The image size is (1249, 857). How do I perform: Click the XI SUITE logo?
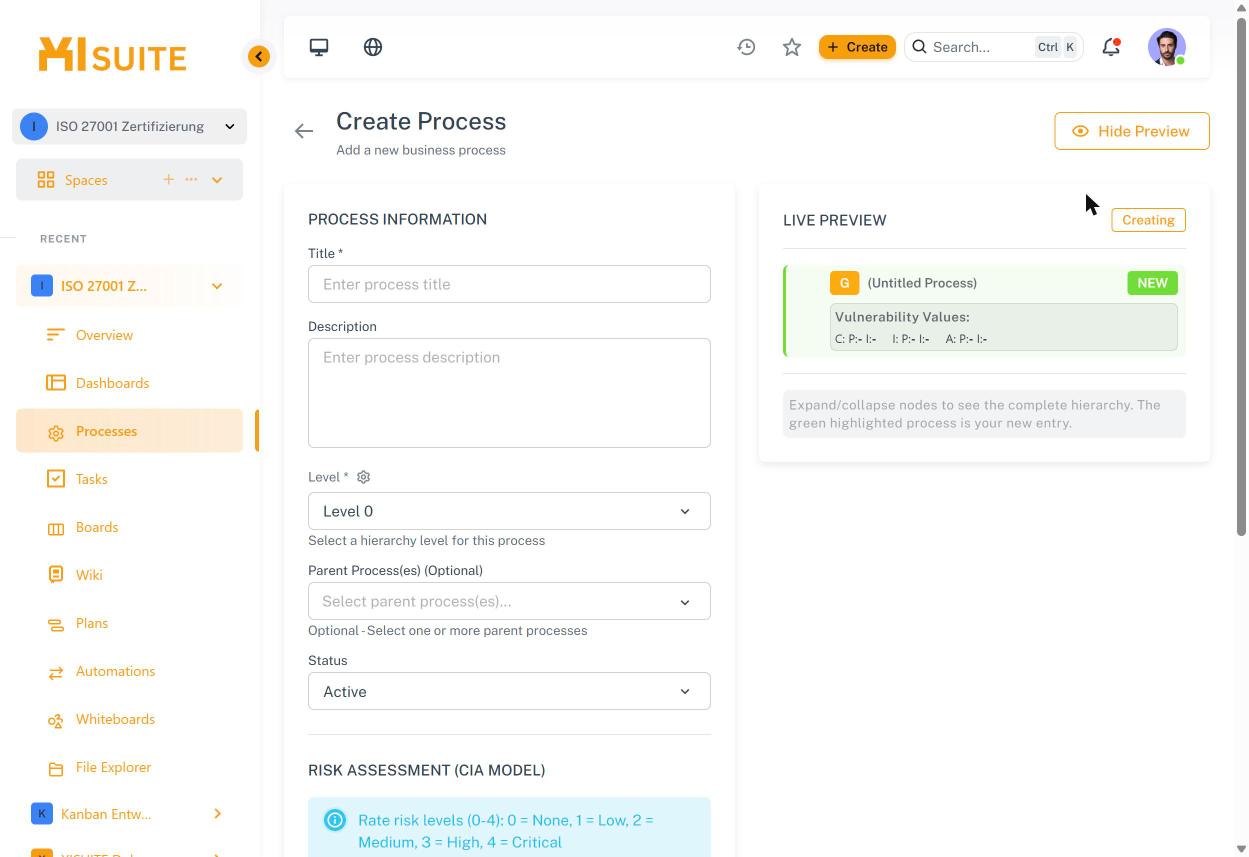[112, 55]
